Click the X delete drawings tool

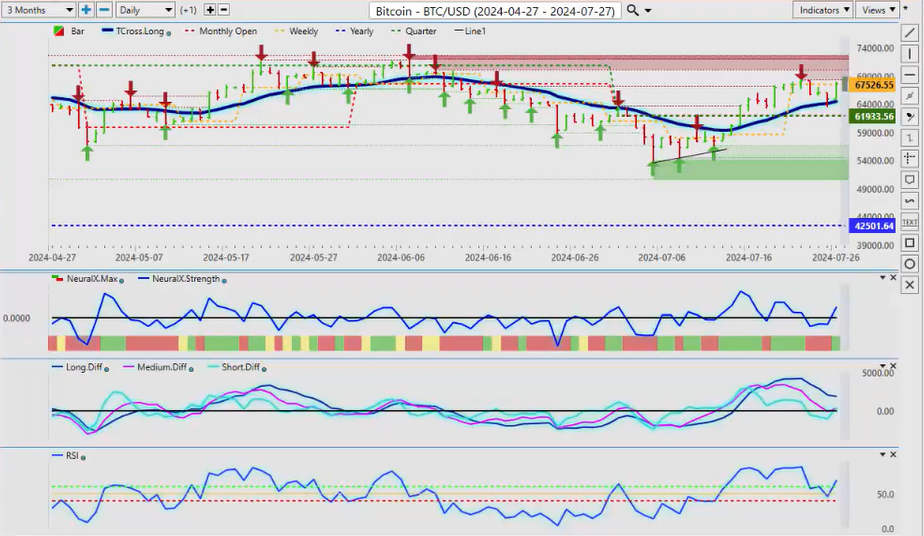pyautogui.click(x=909, y=285)
